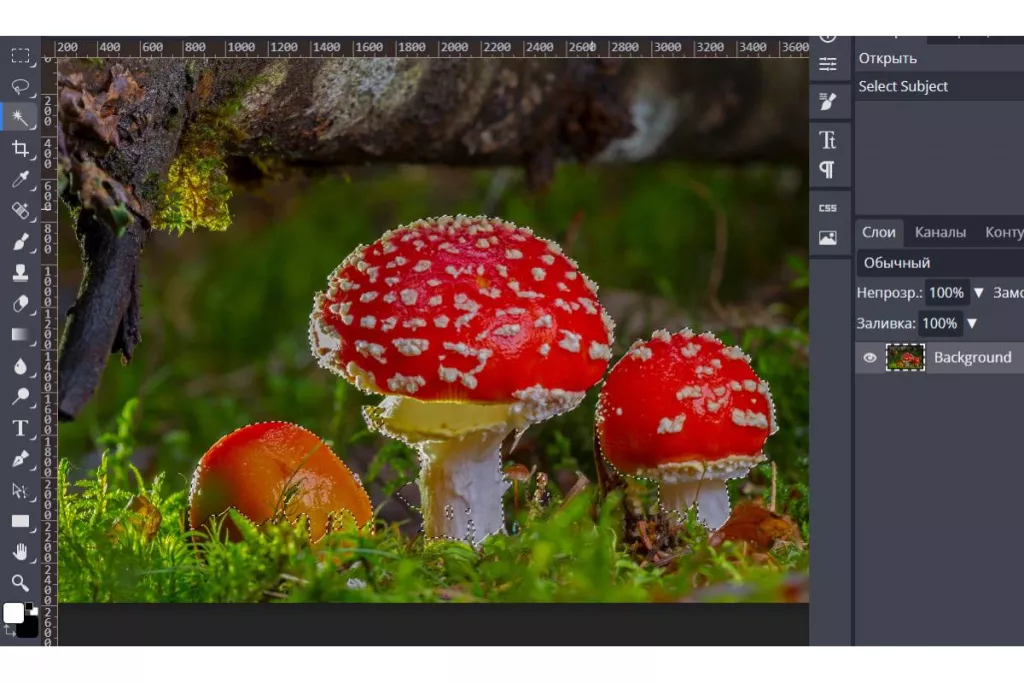The width and height of the screenshot is (1024, 683).
Task: Open the Brush settings panel icon
Action: pyautogui.click(x=828, y=101)
